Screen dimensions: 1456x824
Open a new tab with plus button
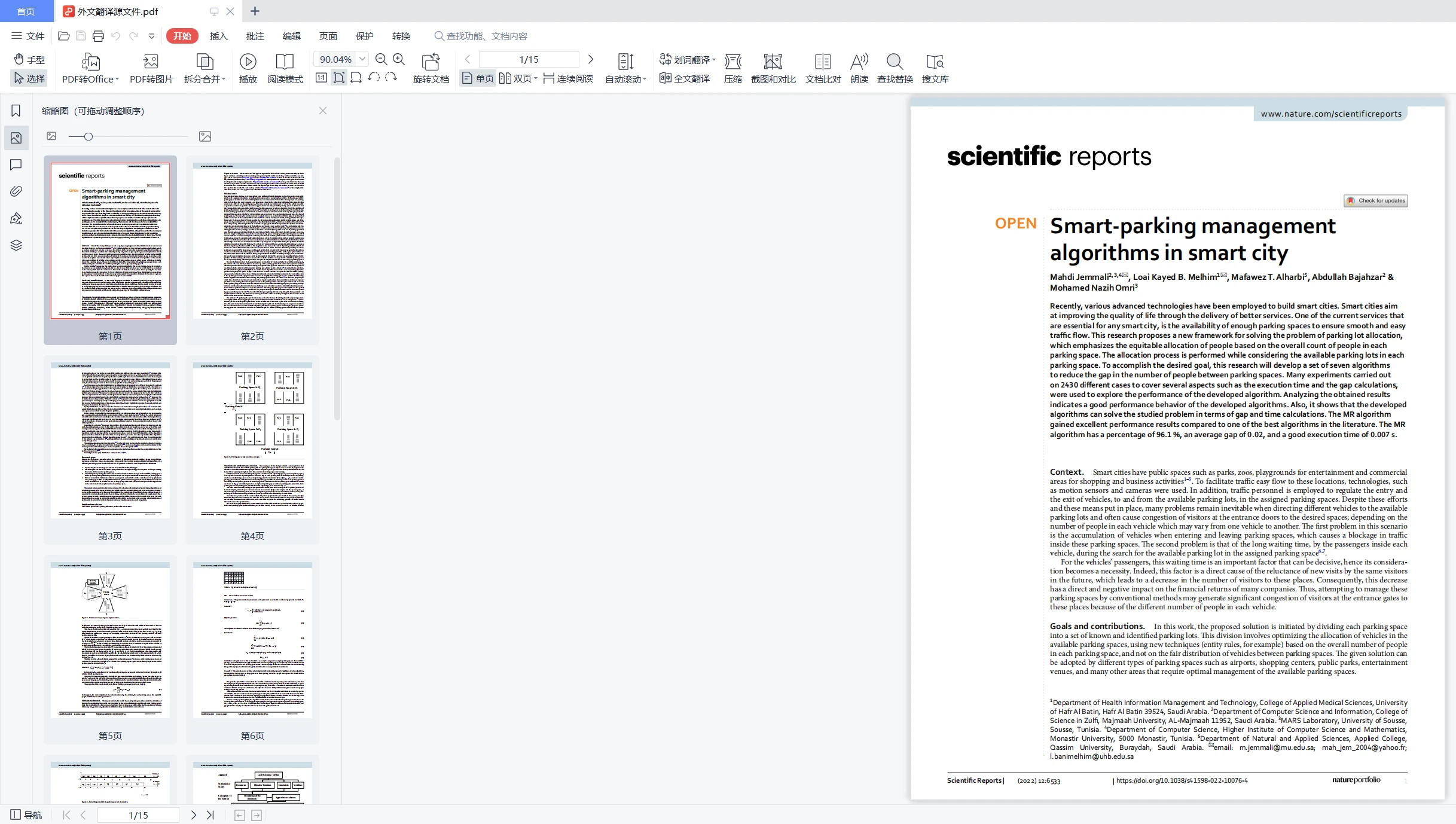(x=255, y=11)
